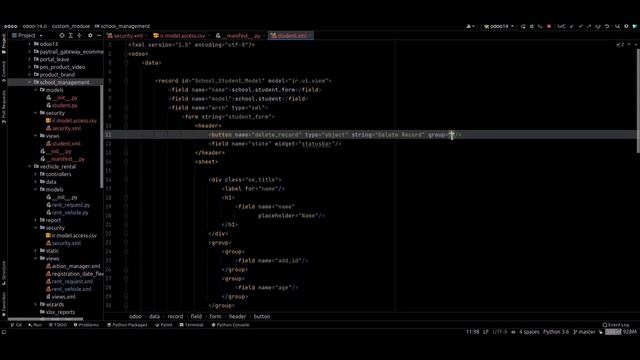Viewport: 640px width, 360px height.
Task: Click the master git branch in status bar
Action: coord(584,332)
